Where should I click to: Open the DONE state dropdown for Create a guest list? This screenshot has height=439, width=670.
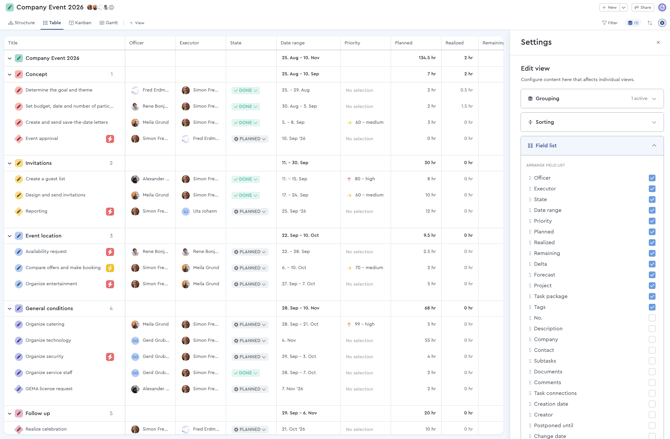(246, 179)
